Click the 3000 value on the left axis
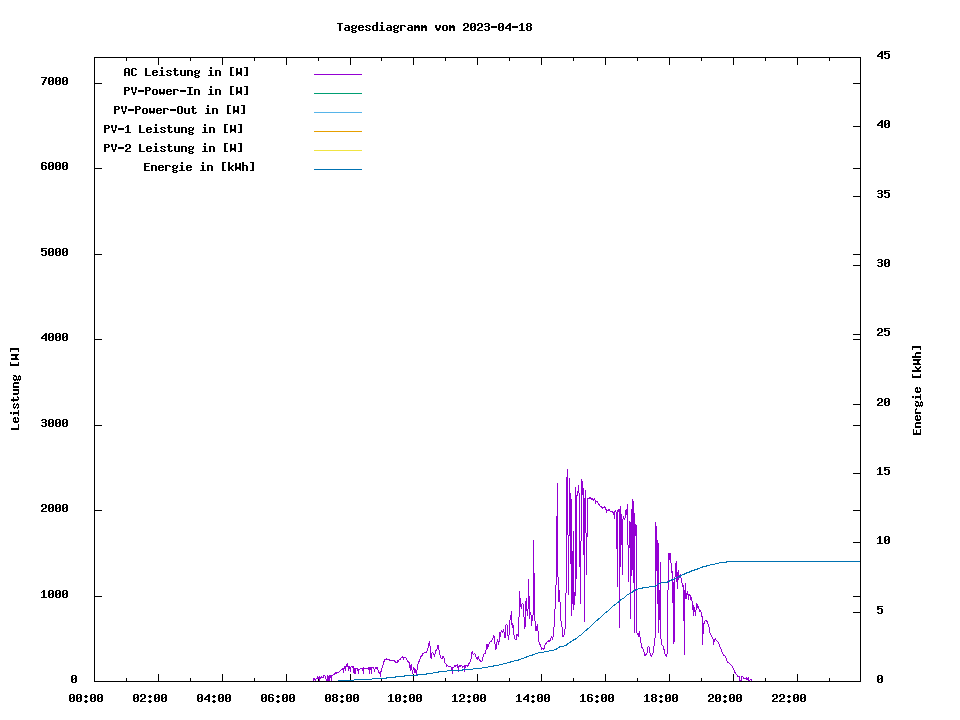The image size is (960, 720). pos(54,424)
